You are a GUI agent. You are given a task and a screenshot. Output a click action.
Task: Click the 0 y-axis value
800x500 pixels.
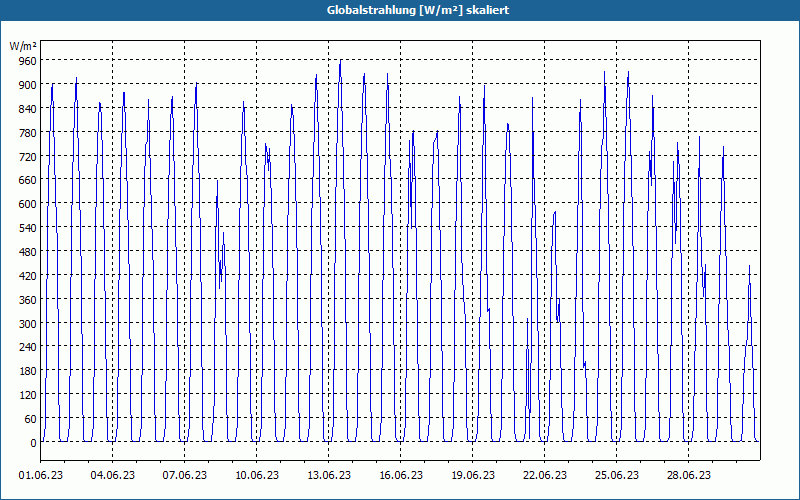point(33,443)
